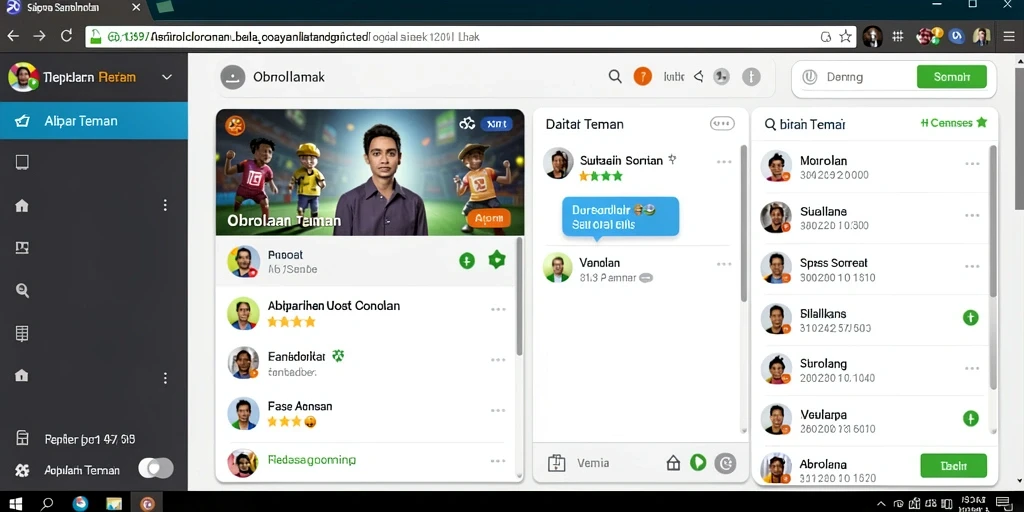Screen dimensions: 1024x512
Task: Open the Daitat Teman options pill
Action: coord(722,123)
